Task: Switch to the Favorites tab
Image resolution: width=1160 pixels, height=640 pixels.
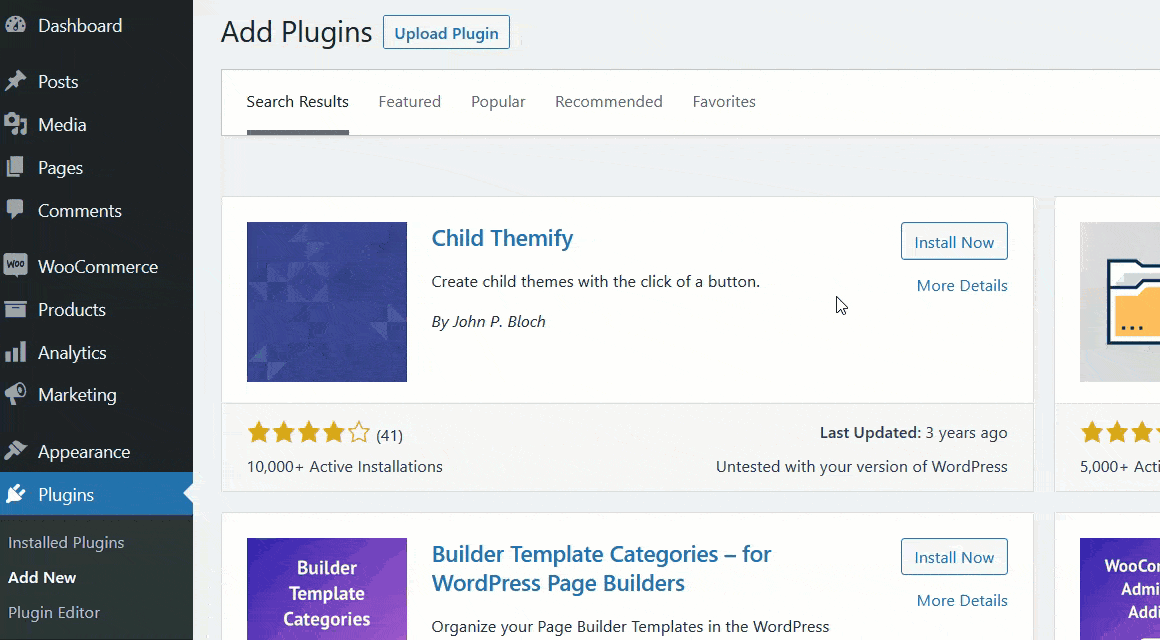Action: 724,102
